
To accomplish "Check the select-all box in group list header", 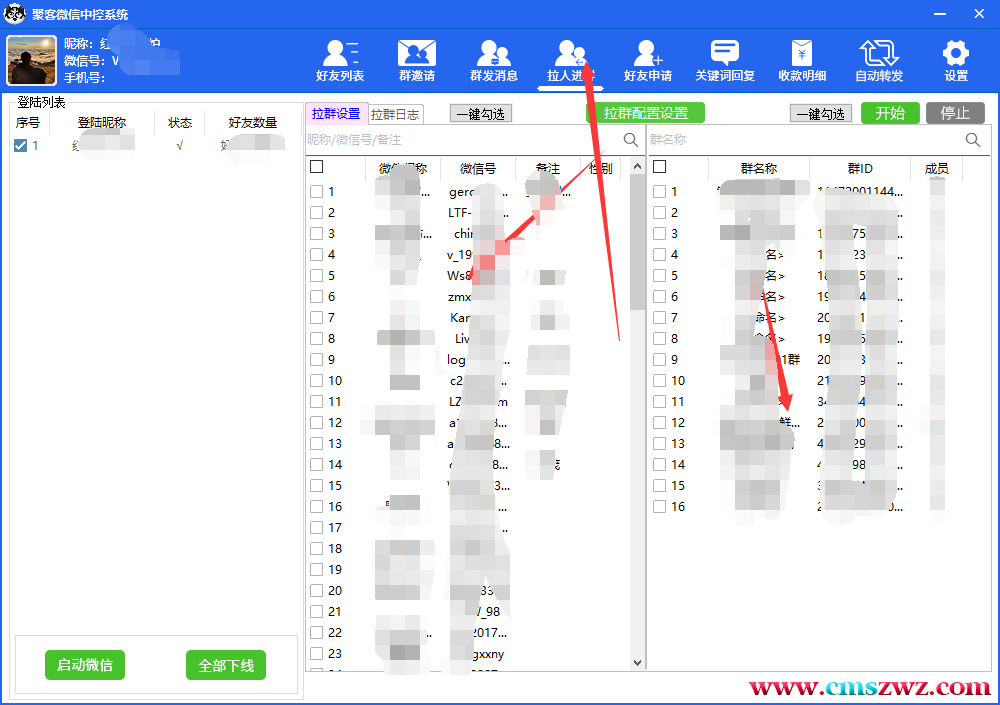I will (659, 168).
